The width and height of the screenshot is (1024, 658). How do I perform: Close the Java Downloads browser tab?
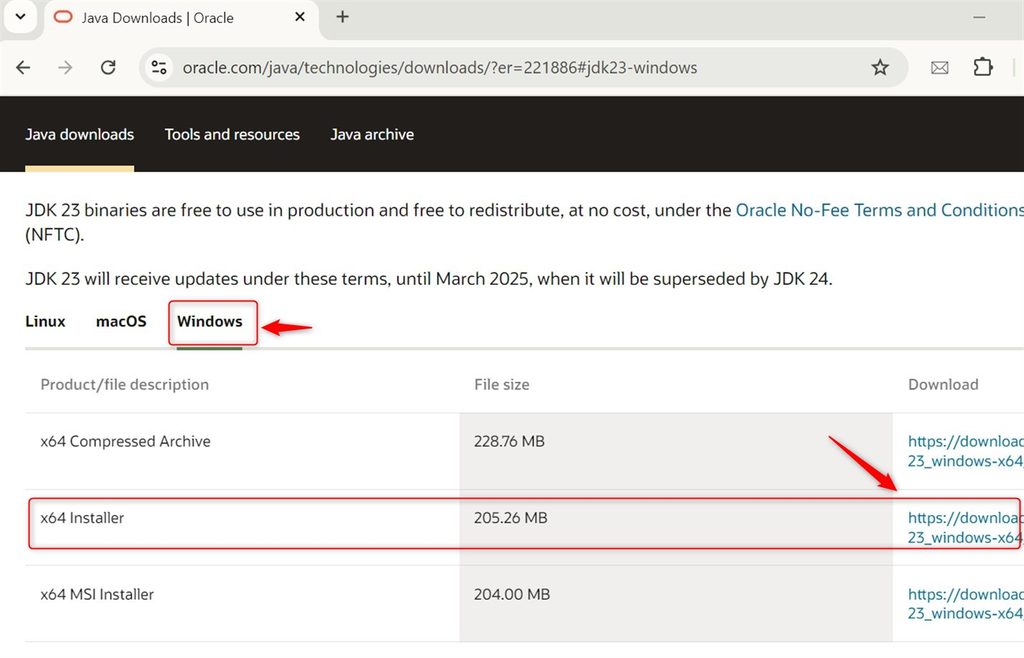tap(300, 17)
